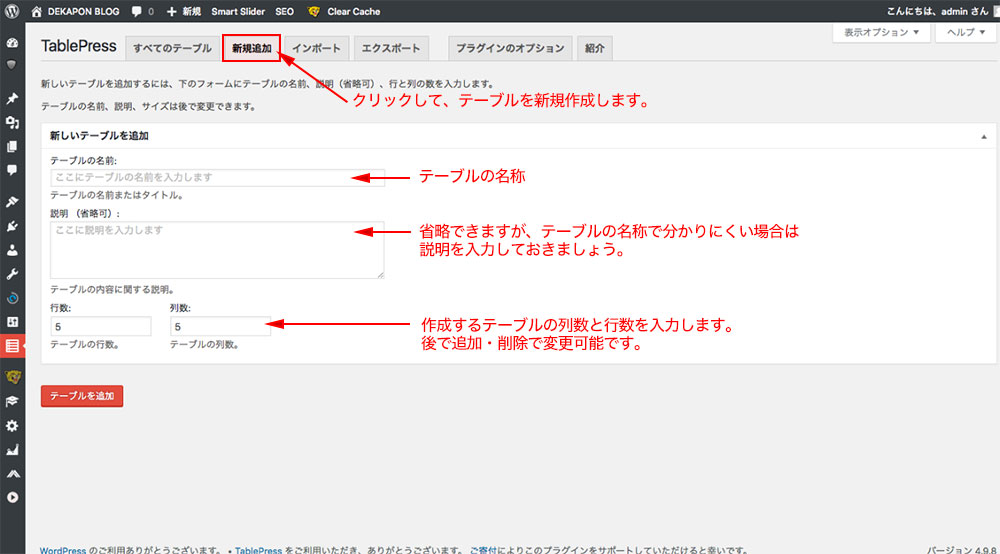The image size is (1000, 554).
Task: Open the gear sidebar icon
Action: tap(12, 426)
